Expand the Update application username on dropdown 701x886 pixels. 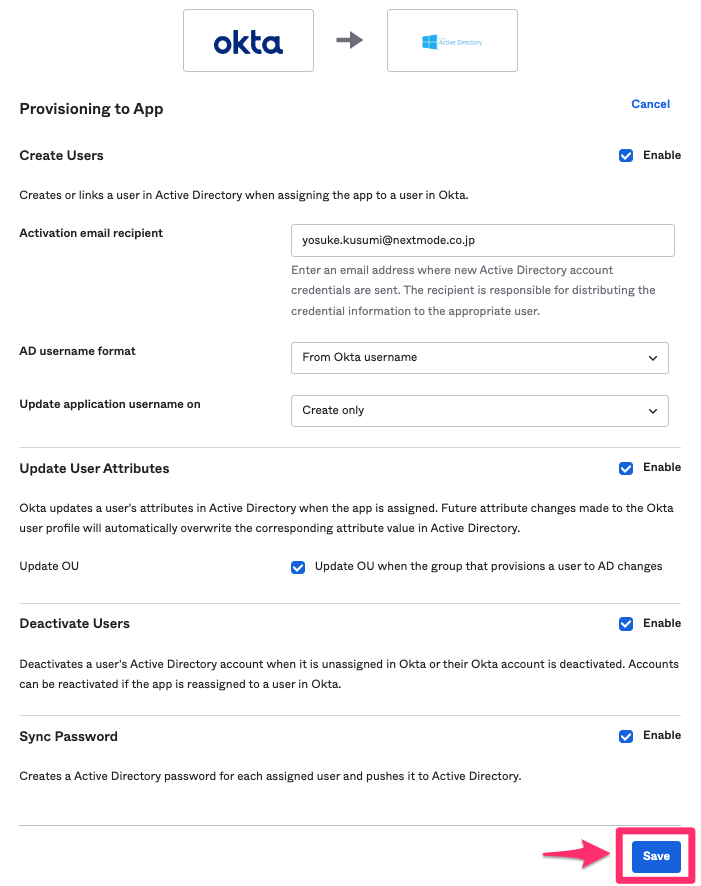(479, 411)
